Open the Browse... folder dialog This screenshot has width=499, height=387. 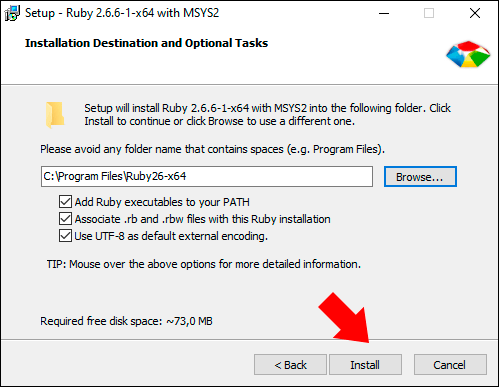click(x=420, y=177)
